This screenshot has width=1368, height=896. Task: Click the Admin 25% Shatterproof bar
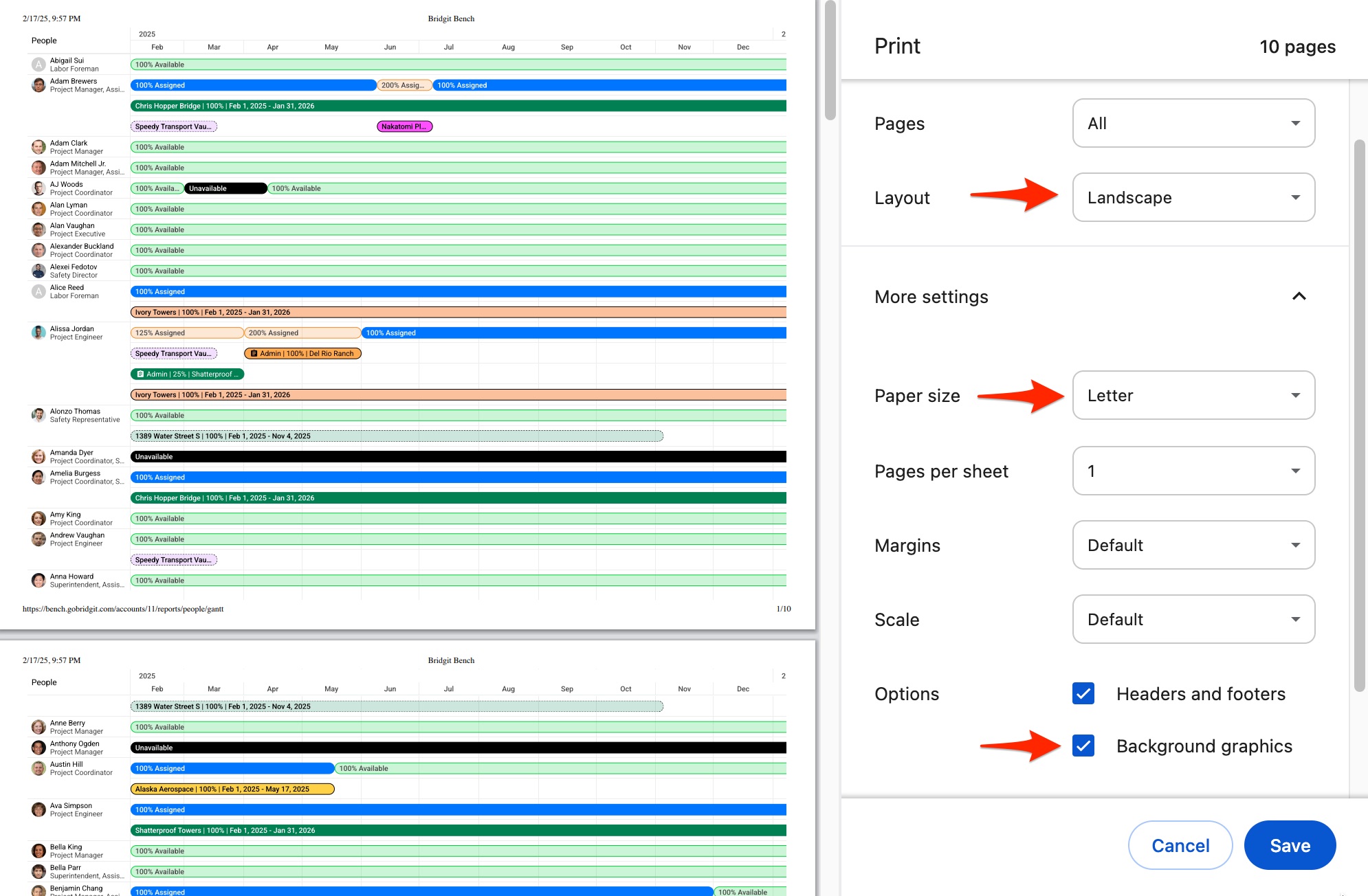188,374
